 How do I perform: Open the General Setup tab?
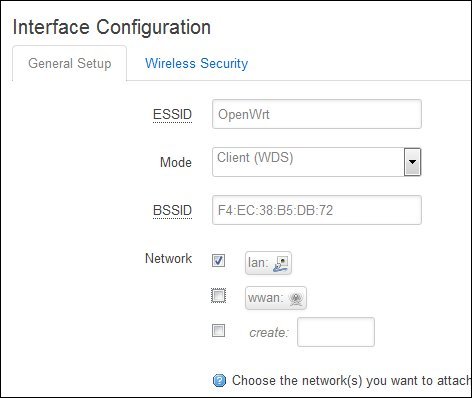(70, 63)
